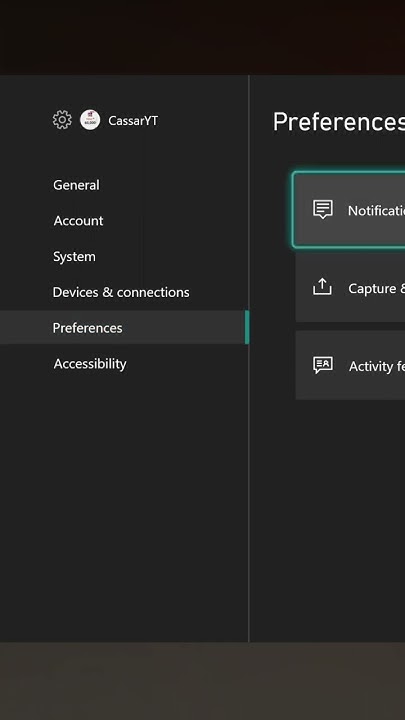The image size is (405, 720).
Task: Open the Capture & share tile label
Action: [377, 288]
